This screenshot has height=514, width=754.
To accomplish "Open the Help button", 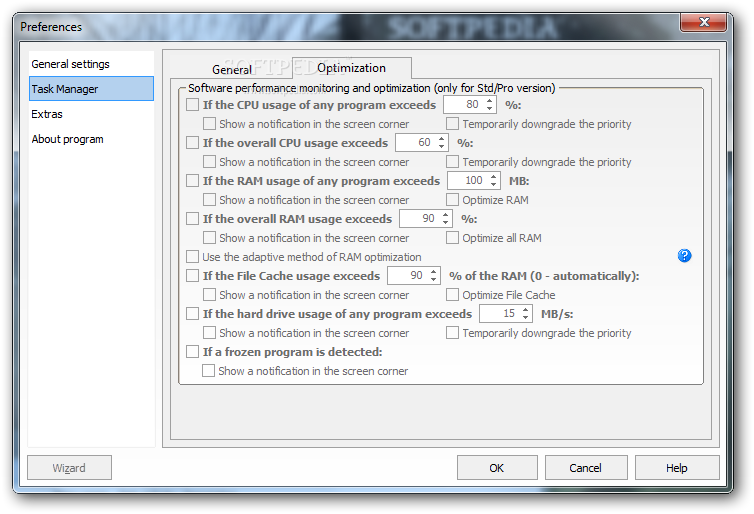I will 677,468.
